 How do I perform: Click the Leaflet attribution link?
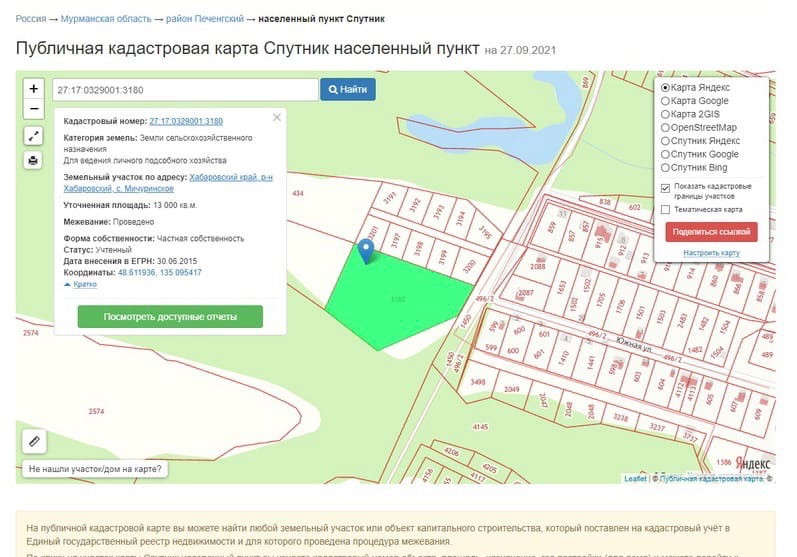coord(635,478)
